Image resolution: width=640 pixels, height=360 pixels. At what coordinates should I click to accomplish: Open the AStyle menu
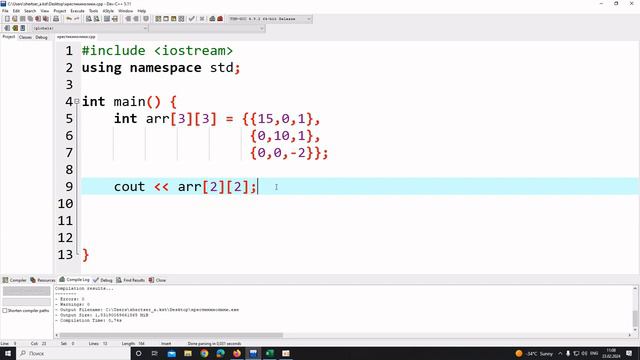point(108,11)
